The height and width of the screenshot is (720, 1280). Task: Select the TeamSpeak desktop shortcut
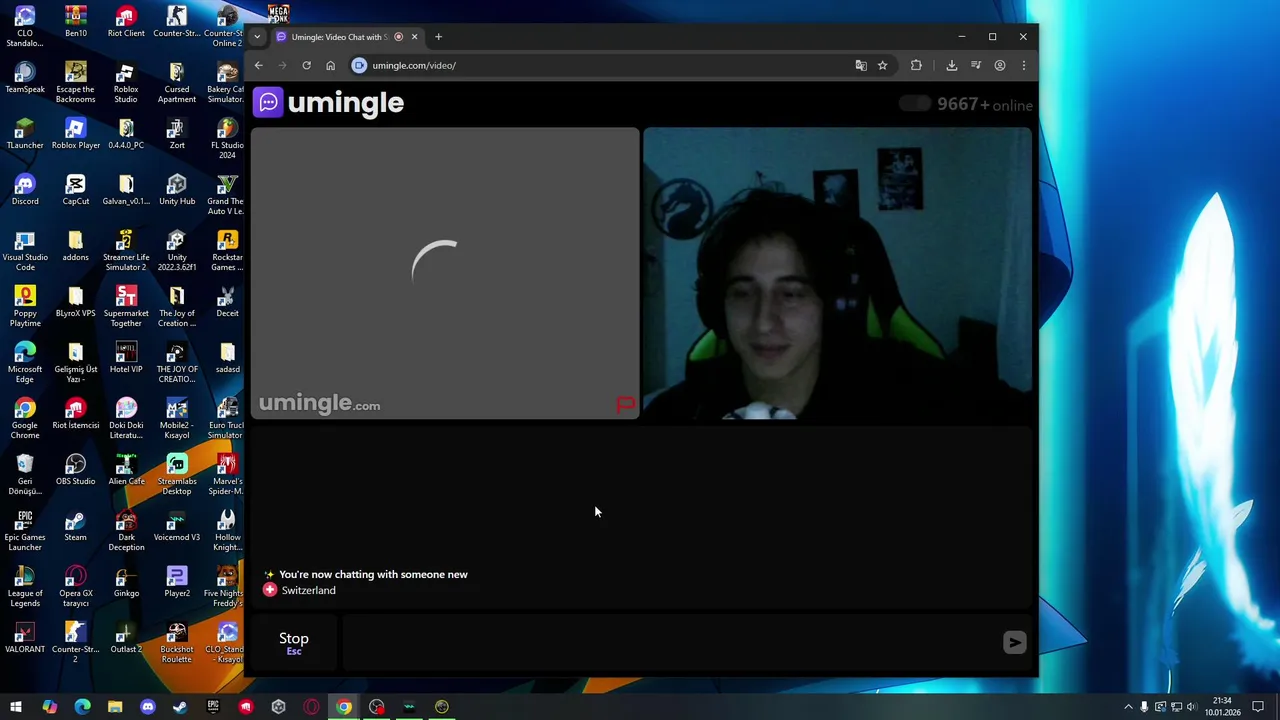pyautogui.click(x=25, y=76)
